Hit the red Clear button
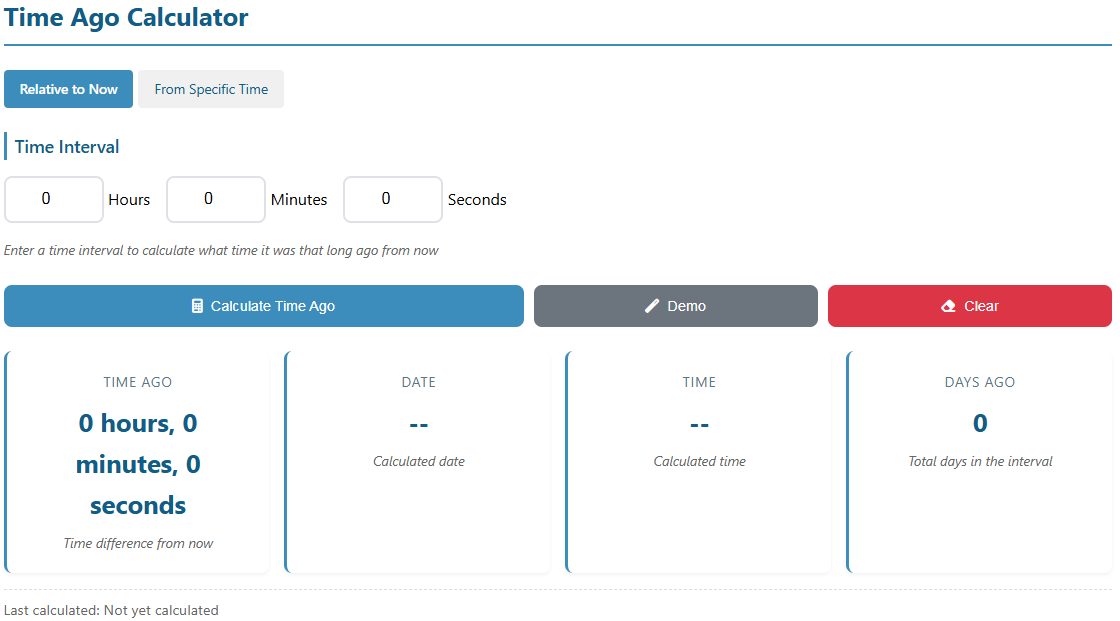Viewport: 1120px width, 621px height. pyautogui.click(x=969, y=306)
